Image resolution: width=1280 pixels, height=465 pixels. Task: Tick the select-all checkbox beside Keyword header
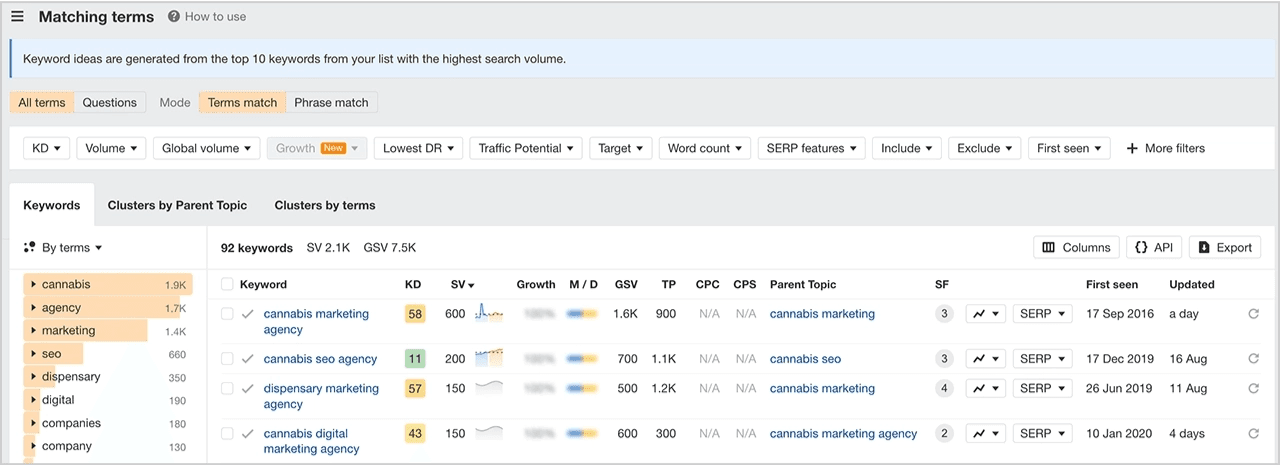227,285
